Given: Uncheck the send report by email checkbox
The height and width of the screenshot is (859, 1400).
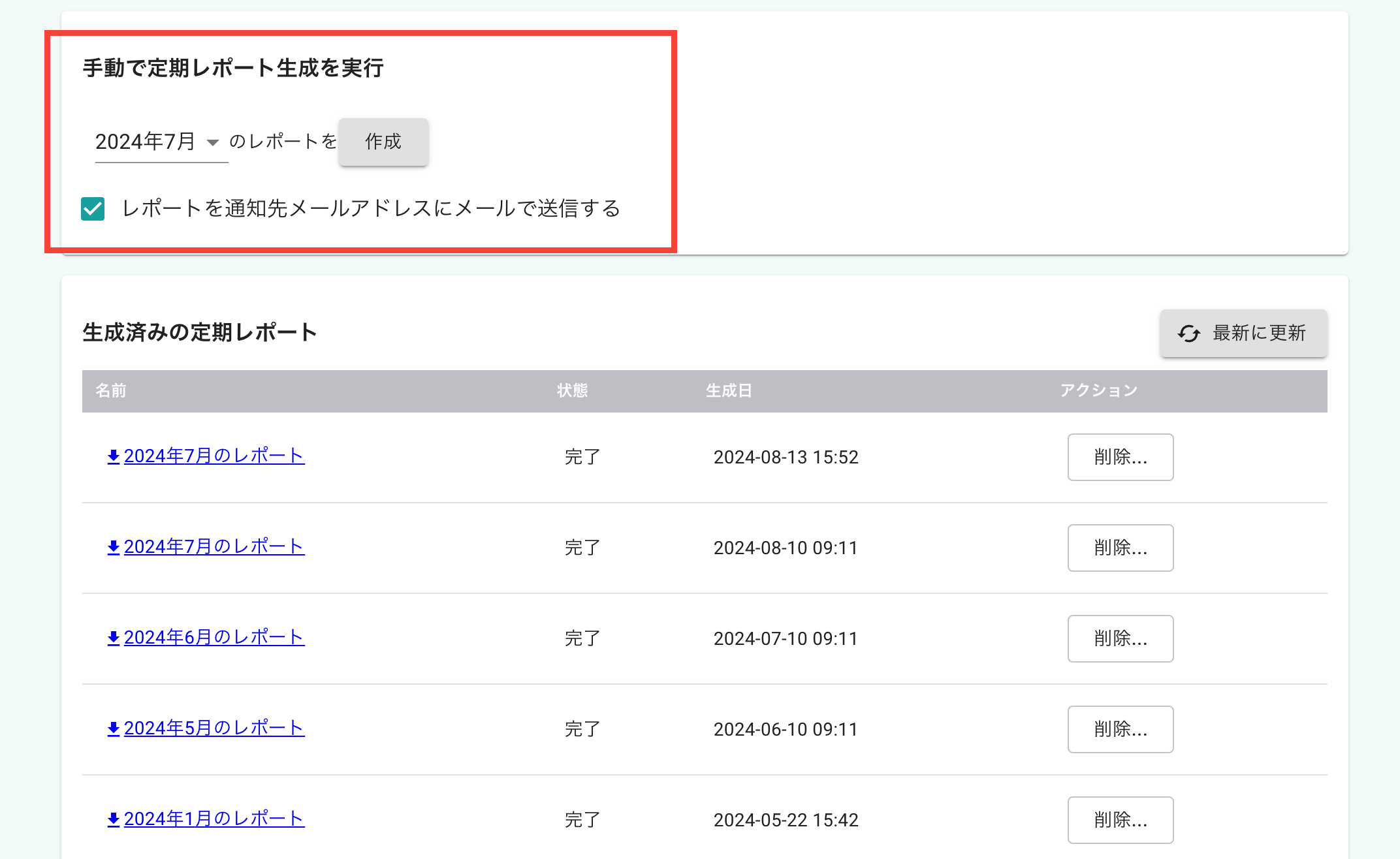Looking at the screenshot, I should 93,209.
